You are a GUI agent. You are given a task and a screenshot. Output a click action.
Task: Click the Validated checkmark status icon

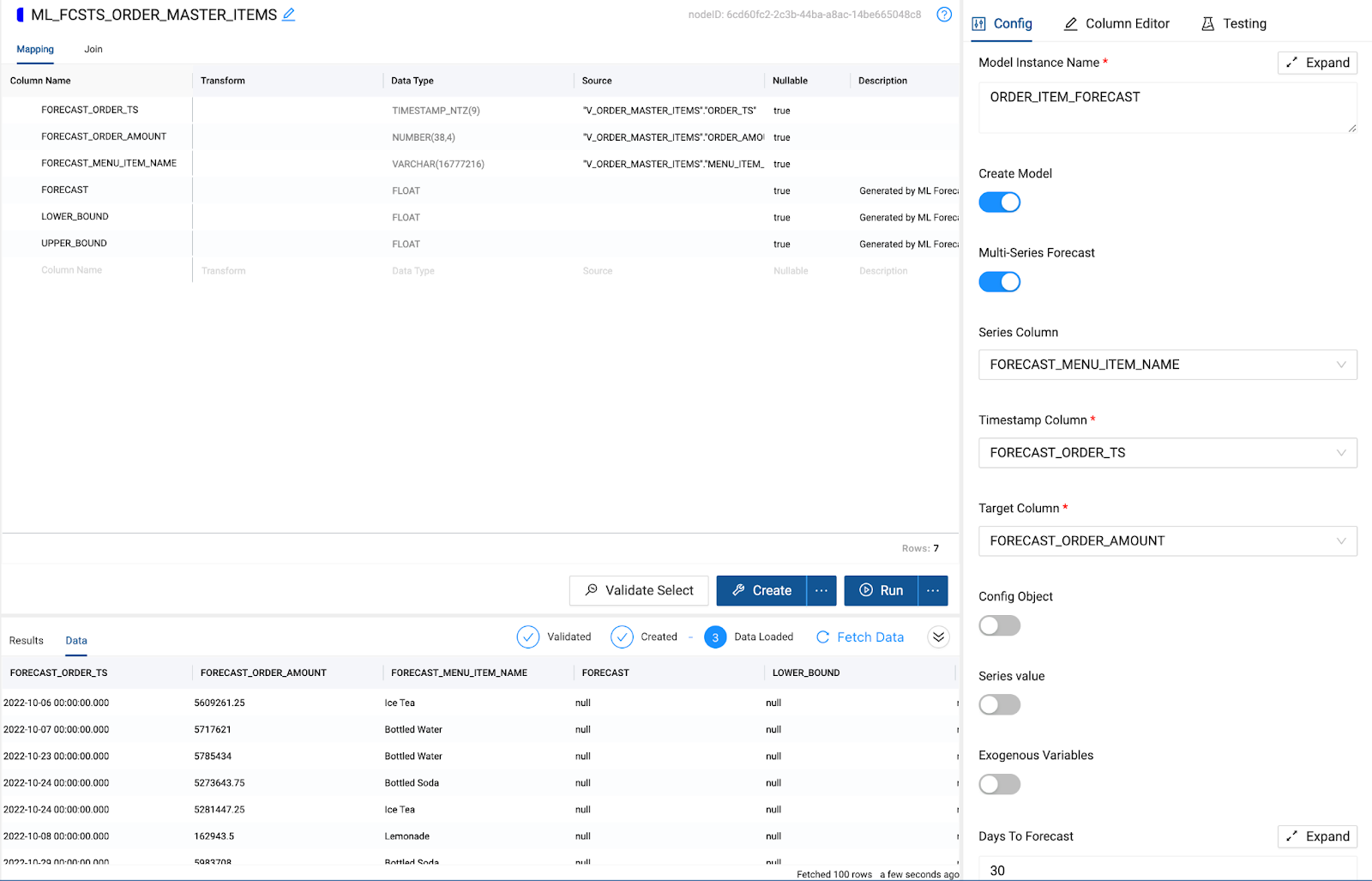click(x=528, y=637)
